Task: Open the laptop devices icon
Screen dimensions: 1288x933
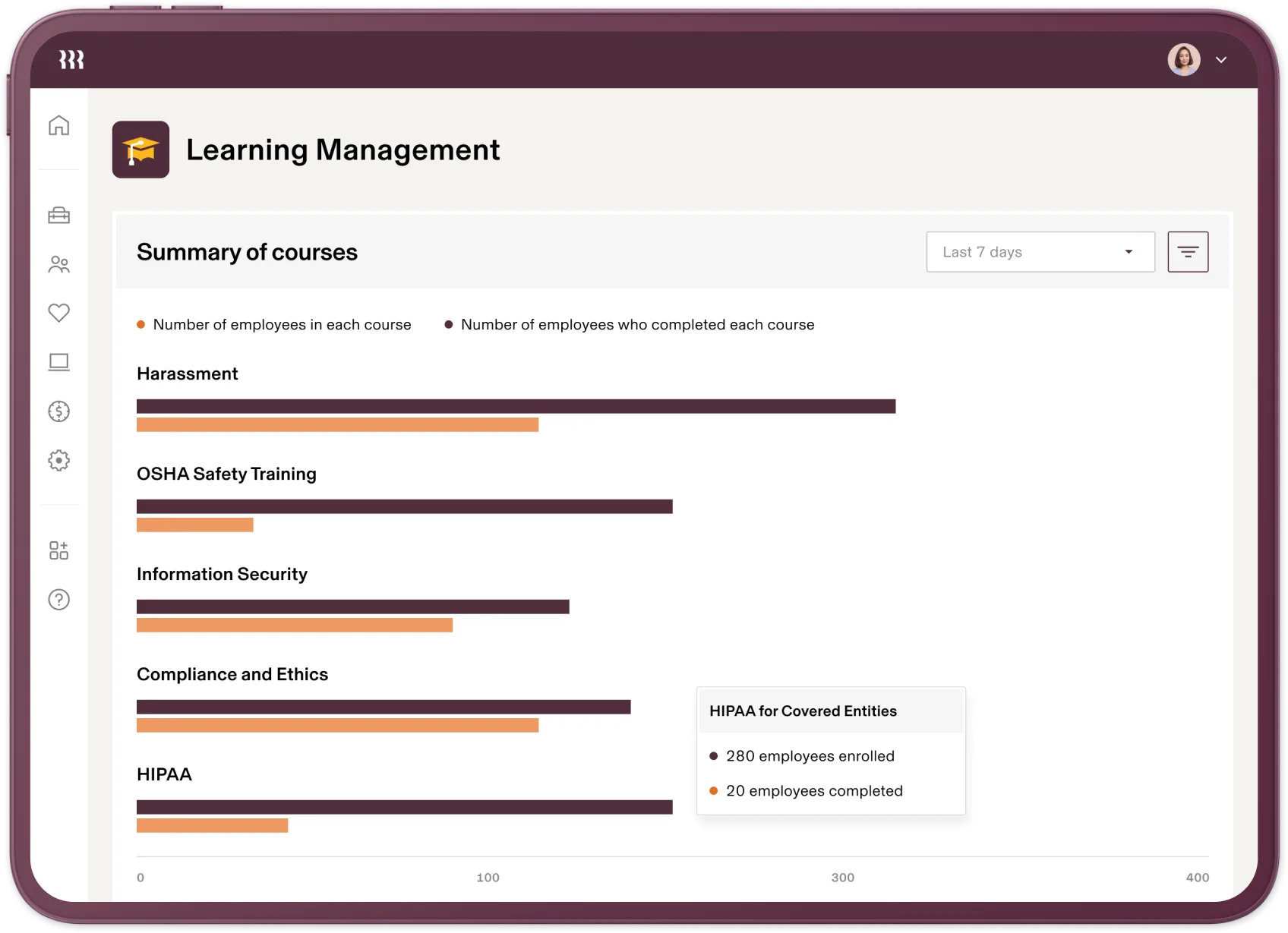Action: click(58, 362)
